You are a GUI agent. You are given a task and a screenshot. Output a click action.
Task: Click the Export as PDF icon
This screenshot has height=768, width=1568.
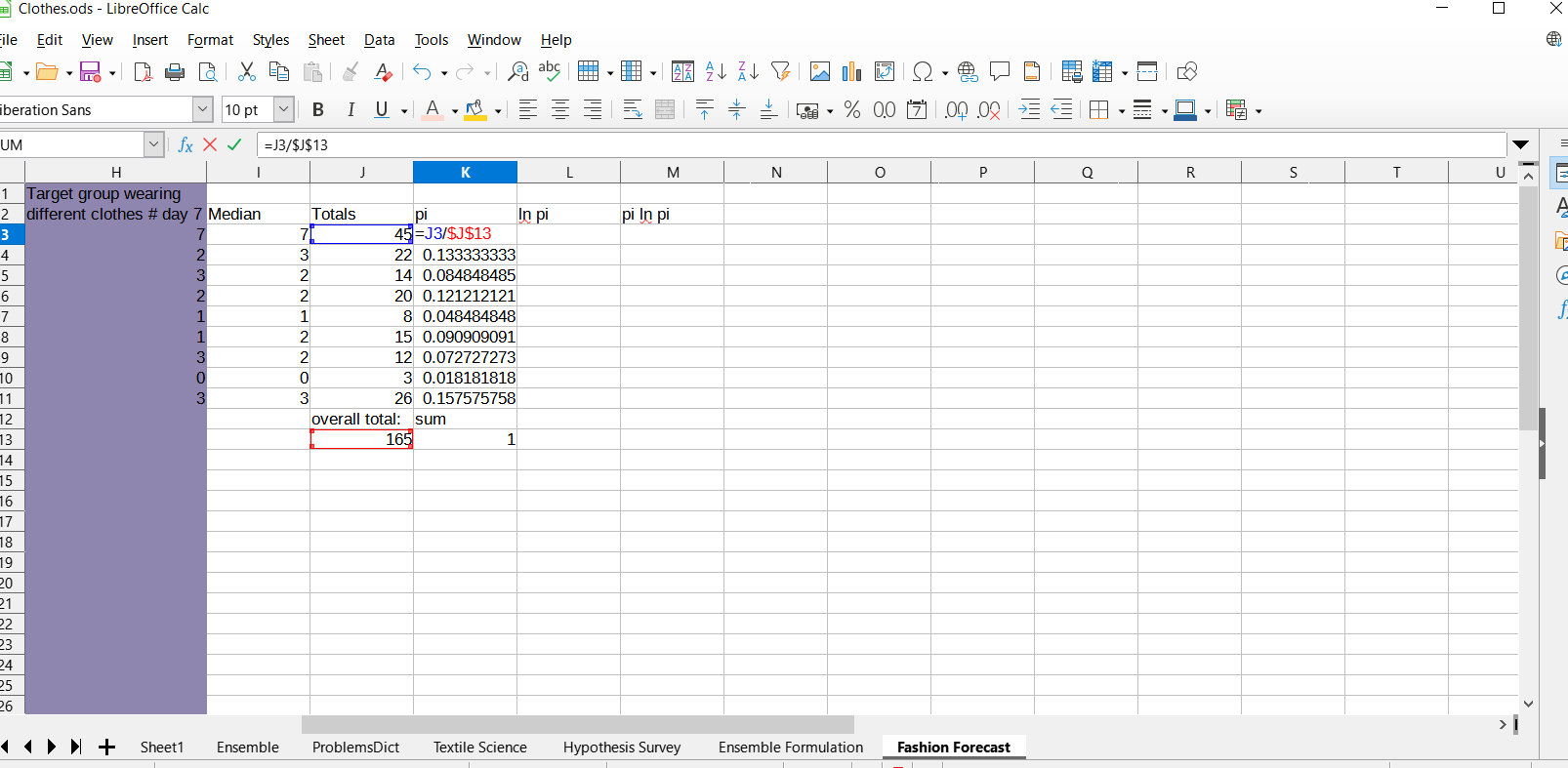pyautogui.click(x=143, y=71)
